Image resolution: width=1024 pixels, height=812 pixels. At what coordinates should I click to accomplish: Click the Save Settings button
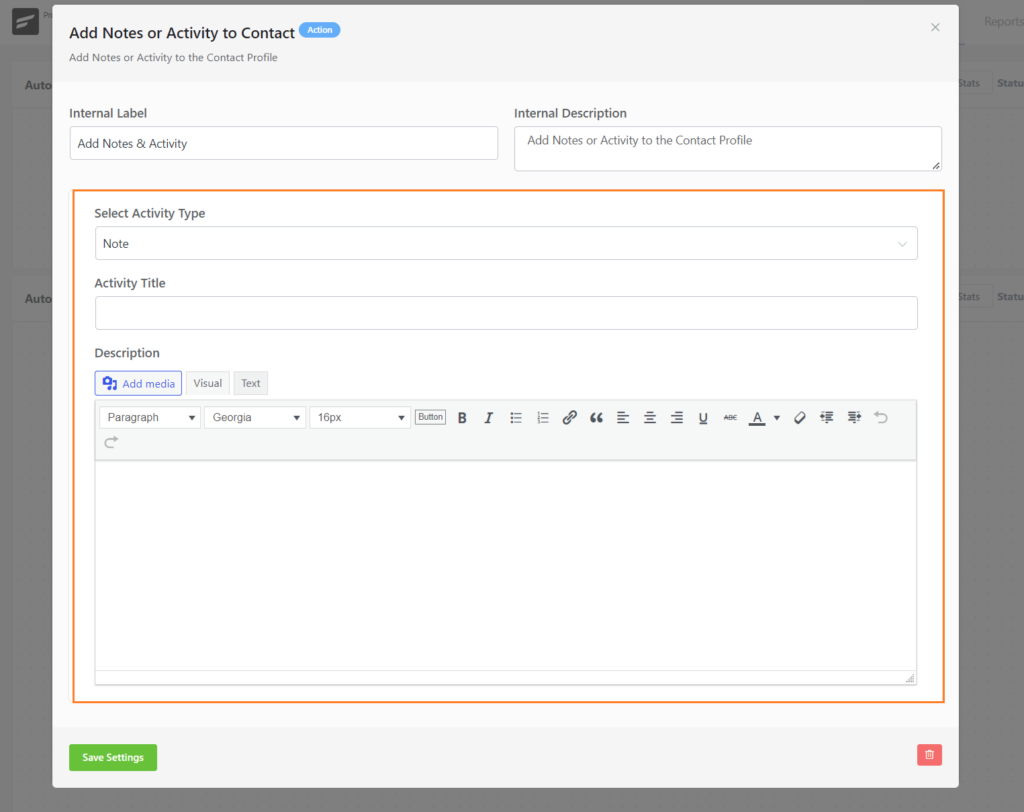112,757
